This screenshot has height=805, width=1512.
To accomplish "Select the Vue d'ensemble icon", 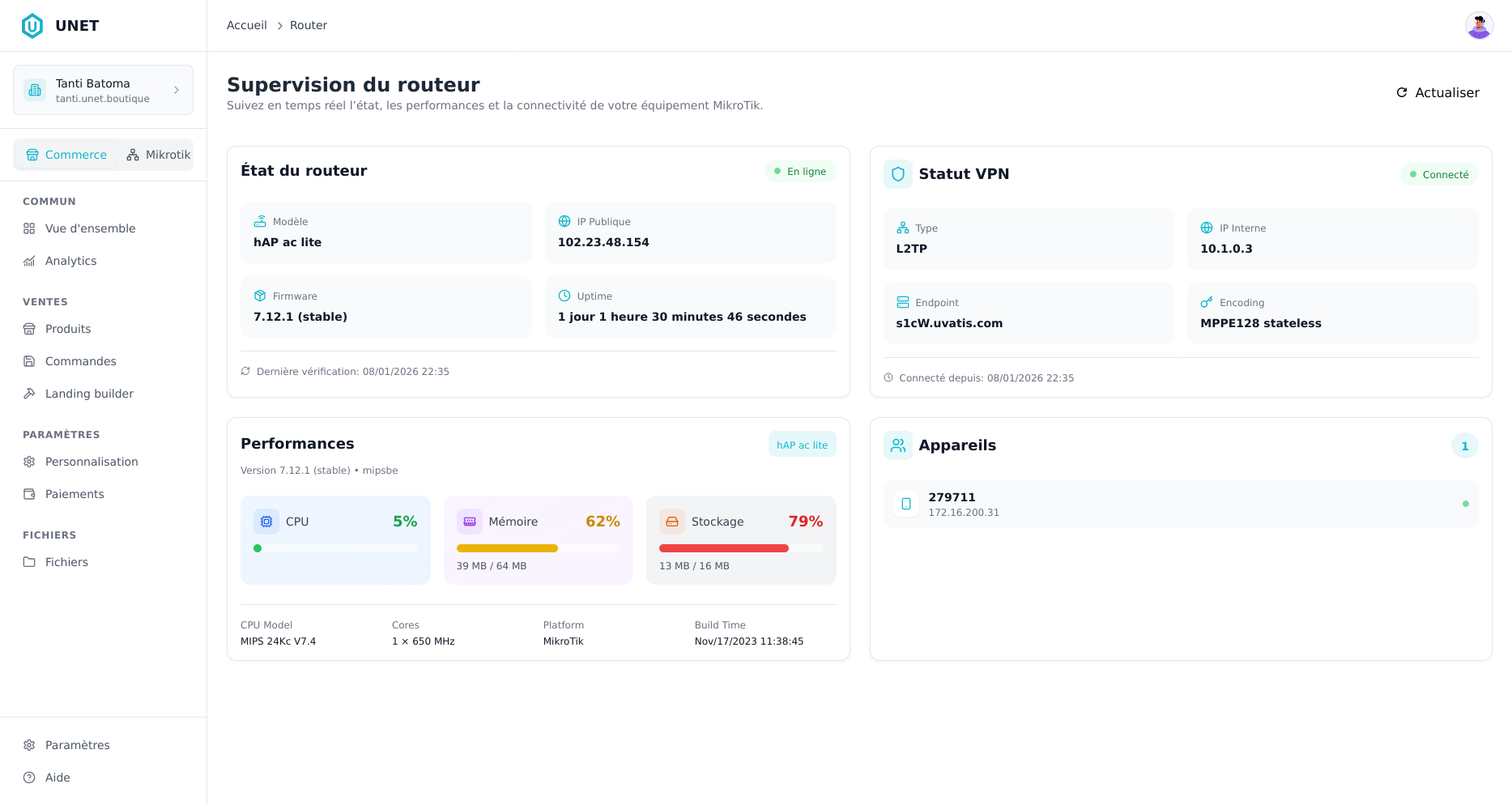I will click(x=30, y=228).
